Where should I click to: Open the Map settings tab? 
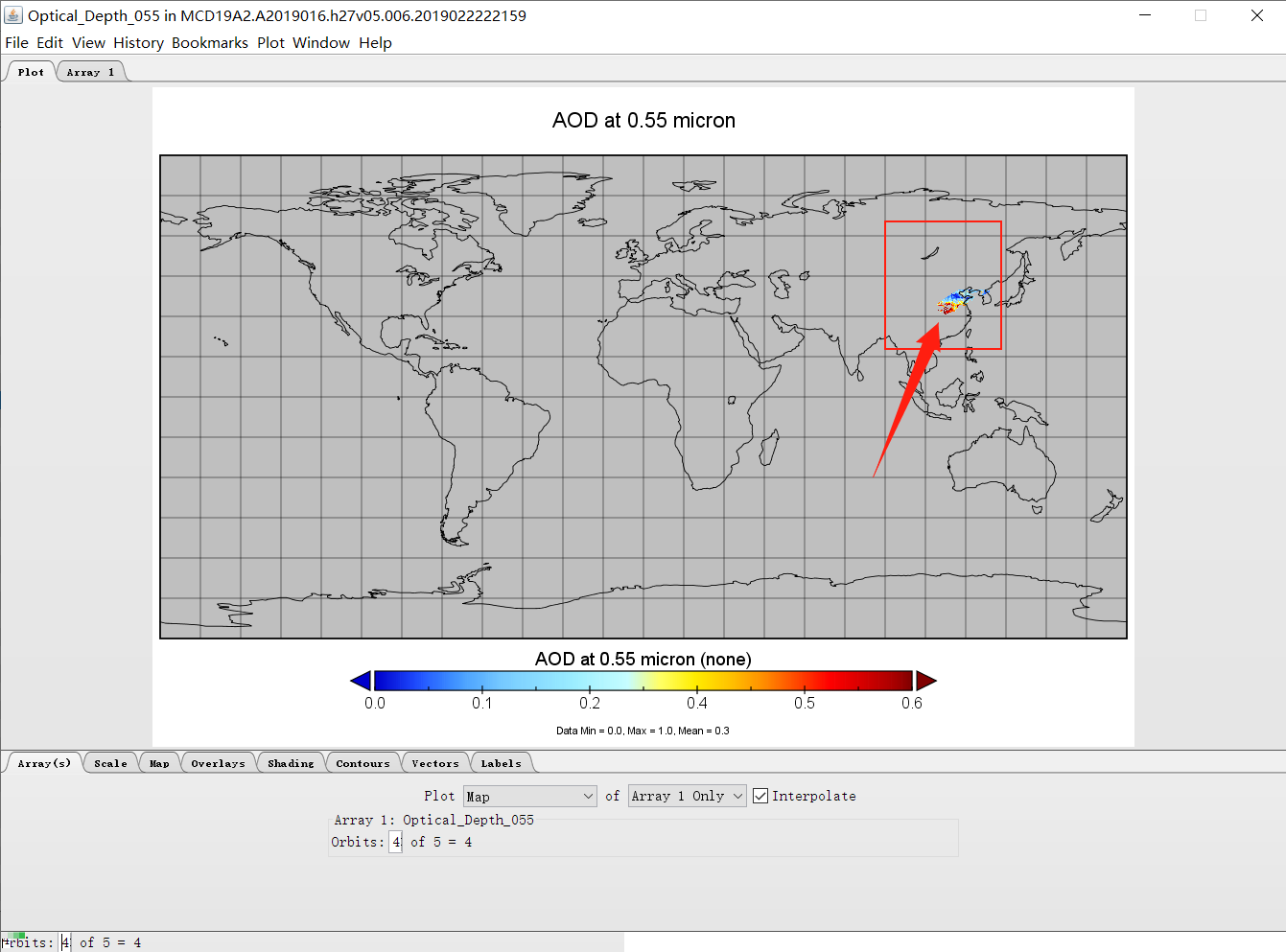(159, 762)
